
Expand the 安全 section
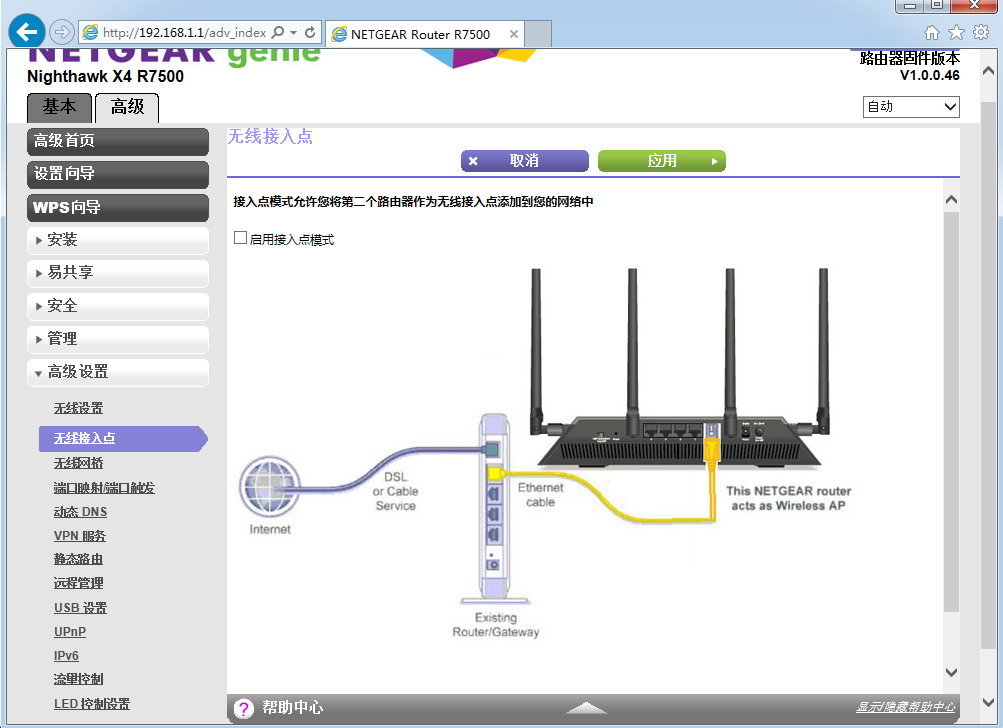pyautogui.click(x=118, y=306)
